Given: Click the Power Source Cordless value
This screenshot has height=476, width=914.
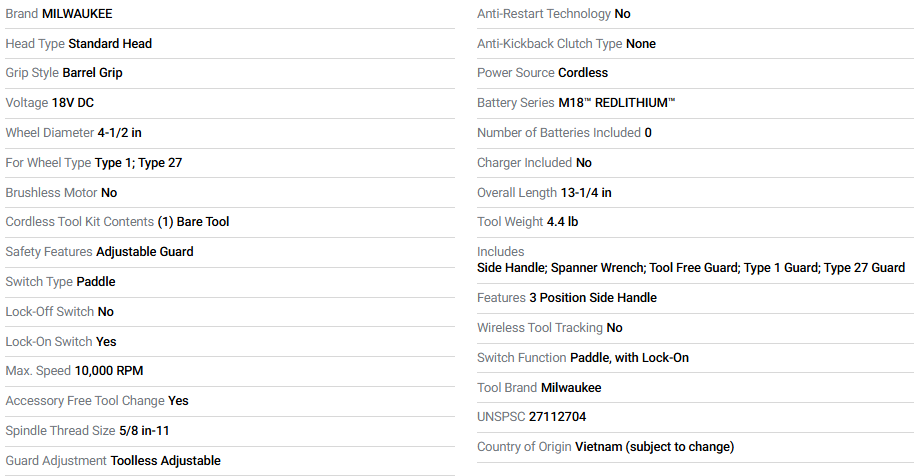Looking at the screenshot, I should click(x=583, y=73).
